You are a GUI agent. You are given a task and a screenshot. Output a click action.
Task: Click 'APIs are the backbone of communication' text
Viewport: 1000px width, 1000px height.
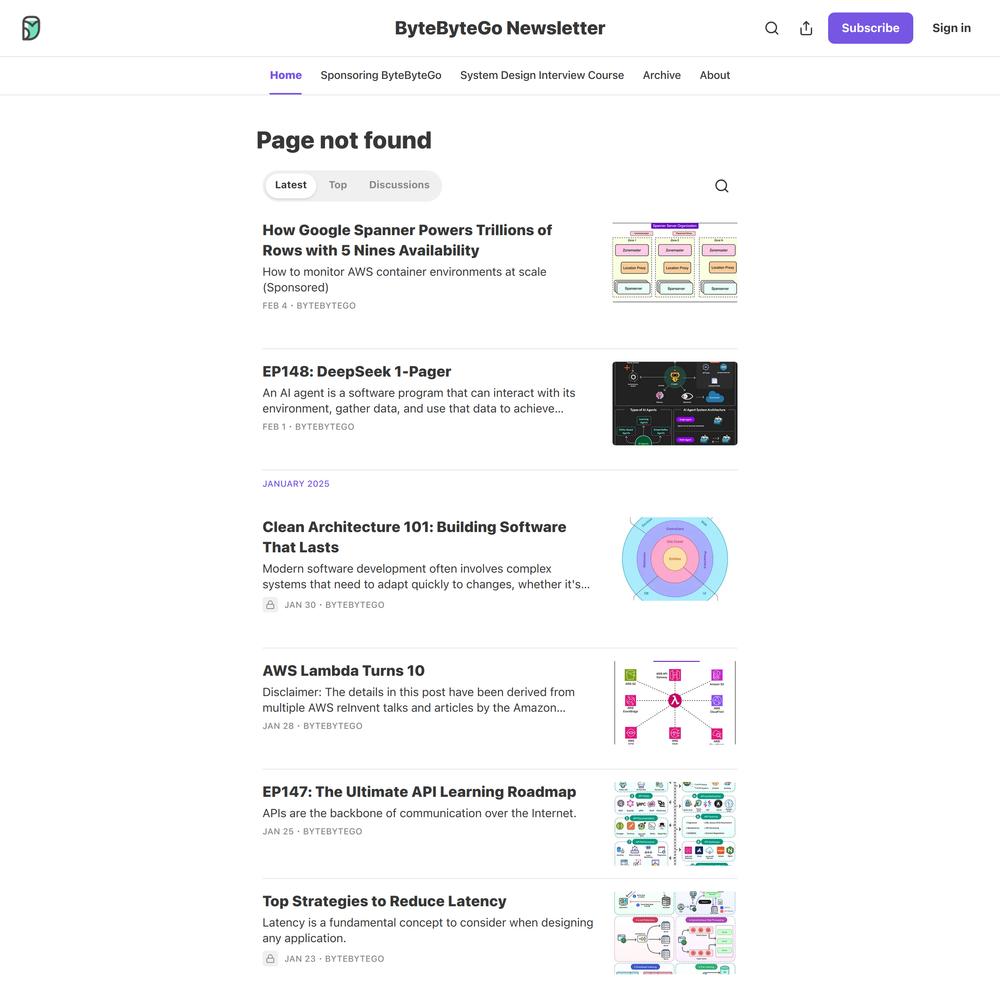pos(419,813)
